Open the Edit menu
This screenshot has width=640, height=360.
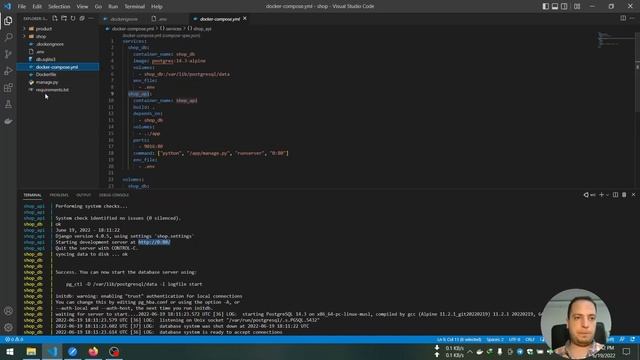pos(37,7)
